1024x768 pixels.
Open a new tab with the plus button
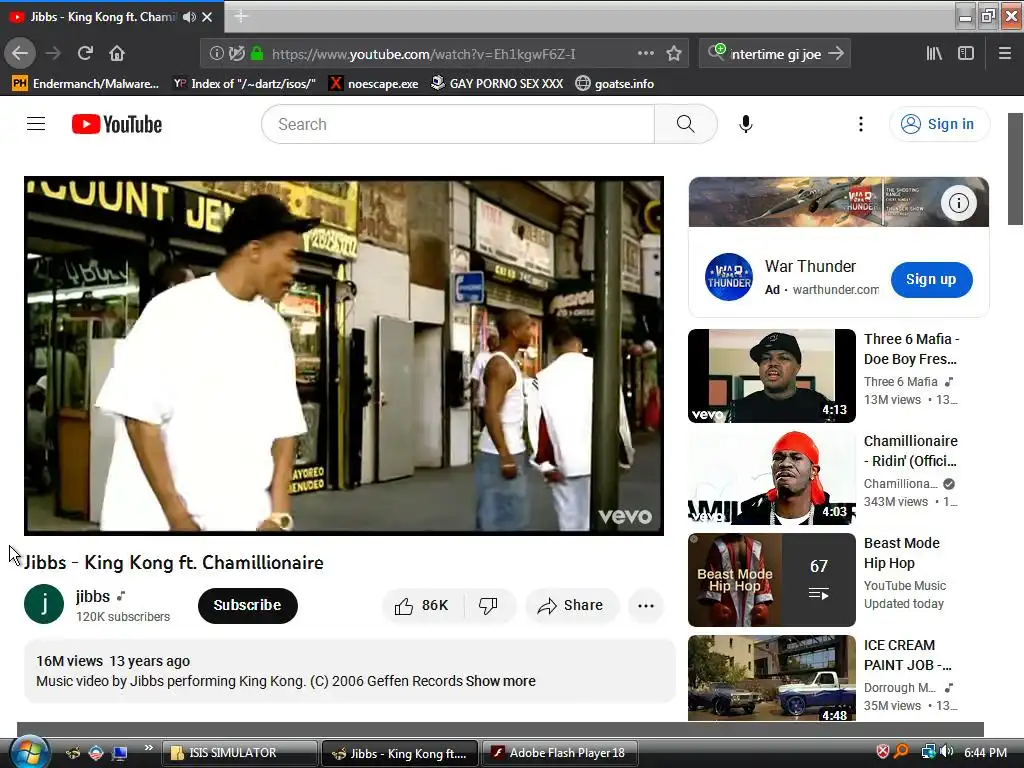(241, 16)
